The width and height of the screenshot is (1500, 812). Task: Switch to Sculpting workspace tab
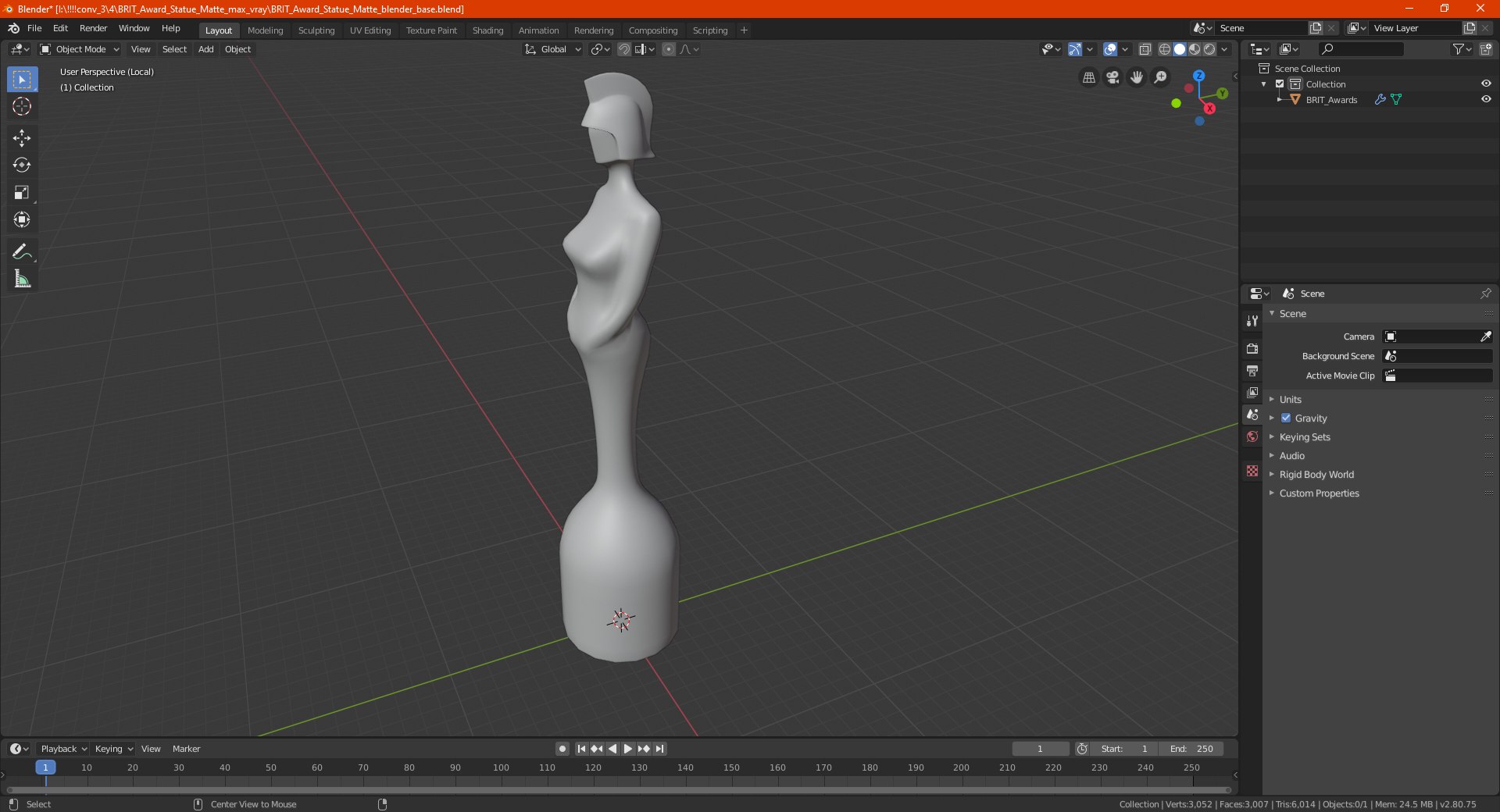(x=316, y=30)
